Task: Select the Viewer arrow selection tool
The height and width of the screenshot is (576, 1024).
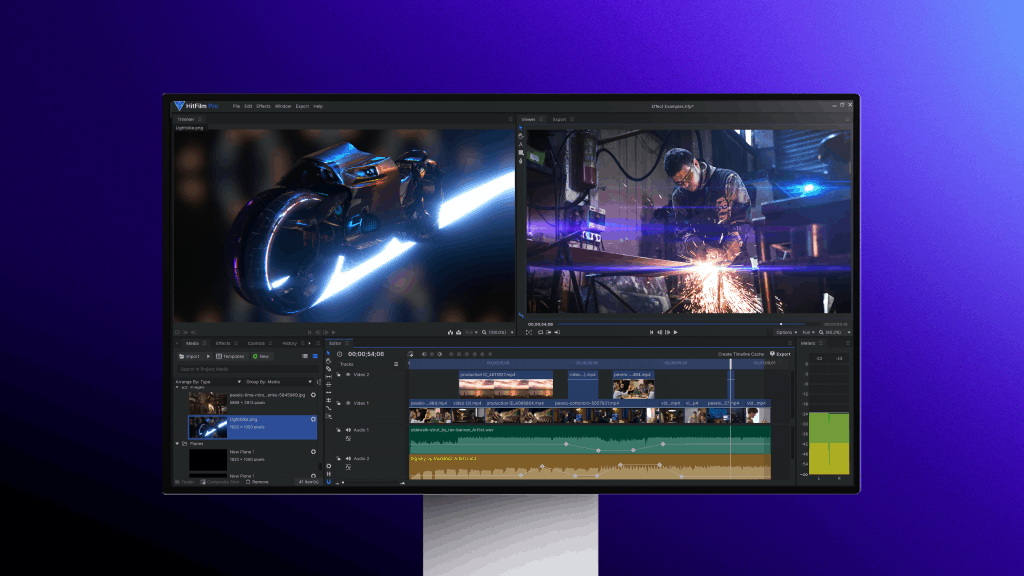Action: point(520,128)
